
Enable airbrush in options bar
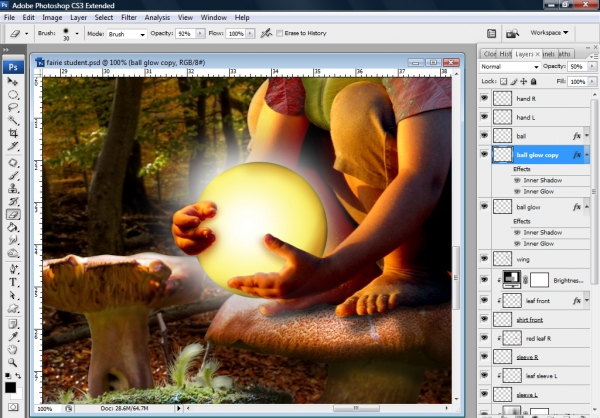(x=266, y=33)
